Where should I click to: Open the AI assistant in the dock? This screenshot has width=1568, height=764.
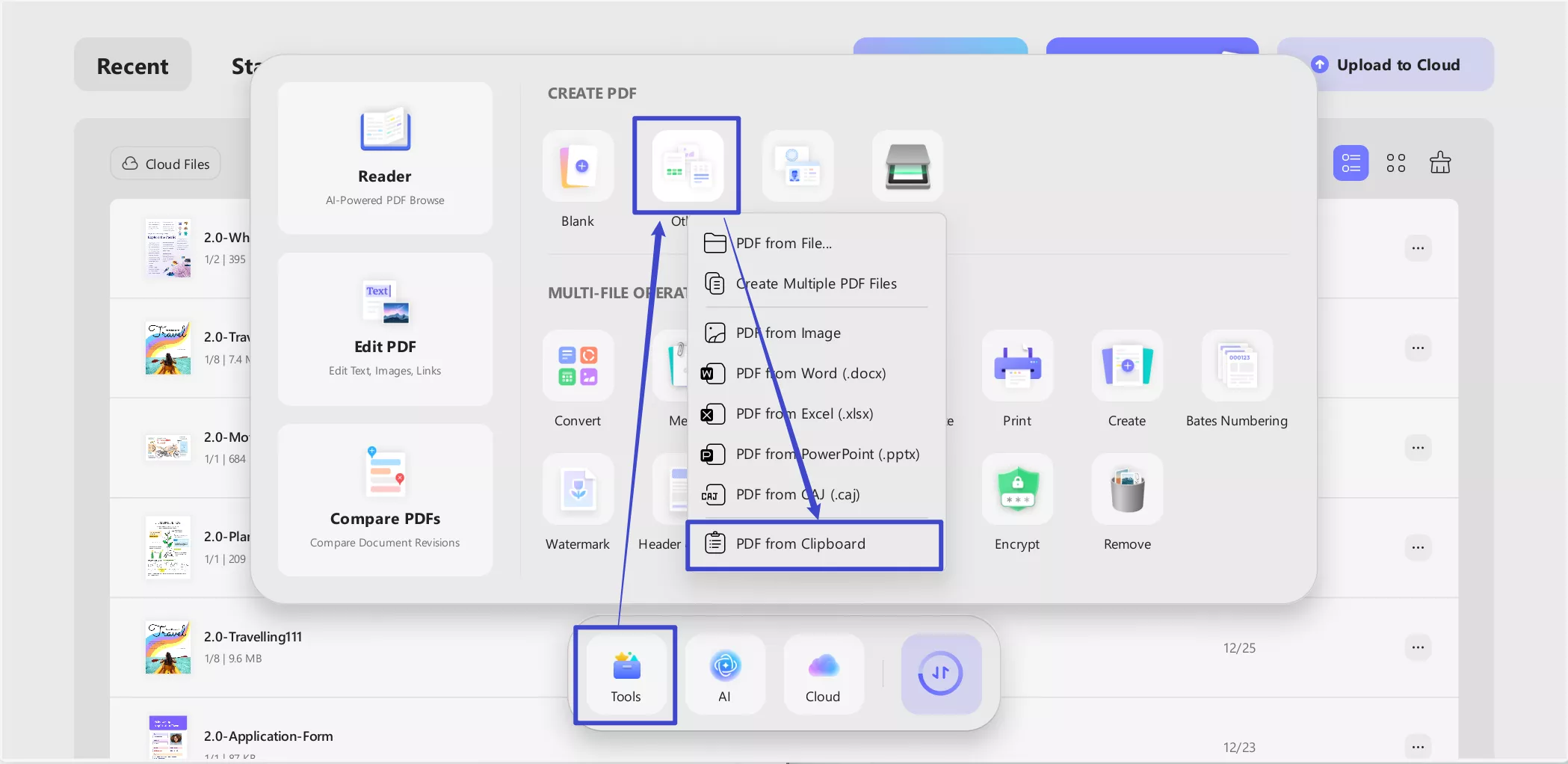point(724,674)
